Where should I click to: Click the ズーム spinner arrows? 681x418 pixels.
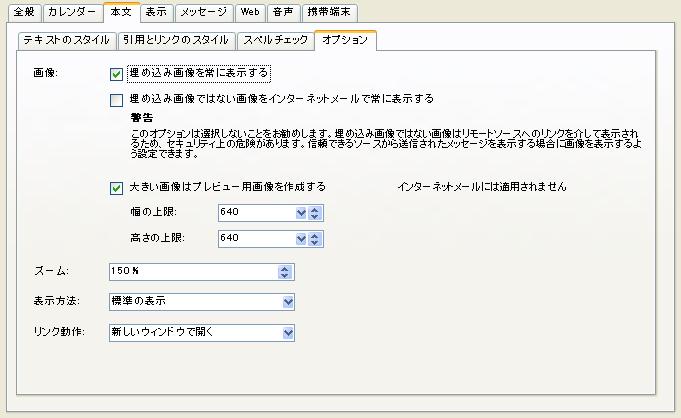click(284, 272)
